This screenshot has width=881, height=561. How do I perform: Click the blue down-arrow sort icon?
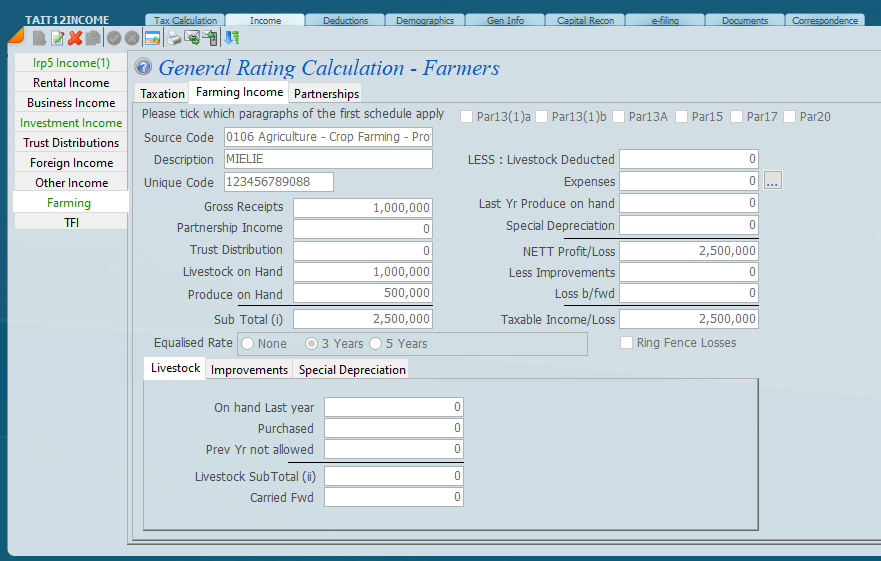231,38
